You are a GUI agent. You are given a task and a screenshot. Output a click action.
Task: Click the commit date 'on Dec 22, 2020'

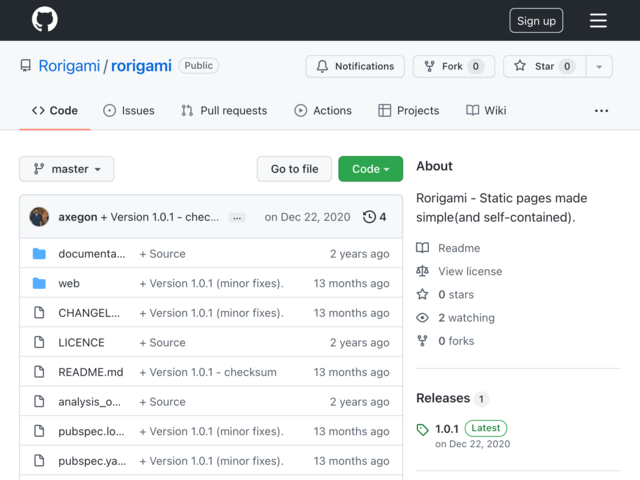[x=307, y=217]
